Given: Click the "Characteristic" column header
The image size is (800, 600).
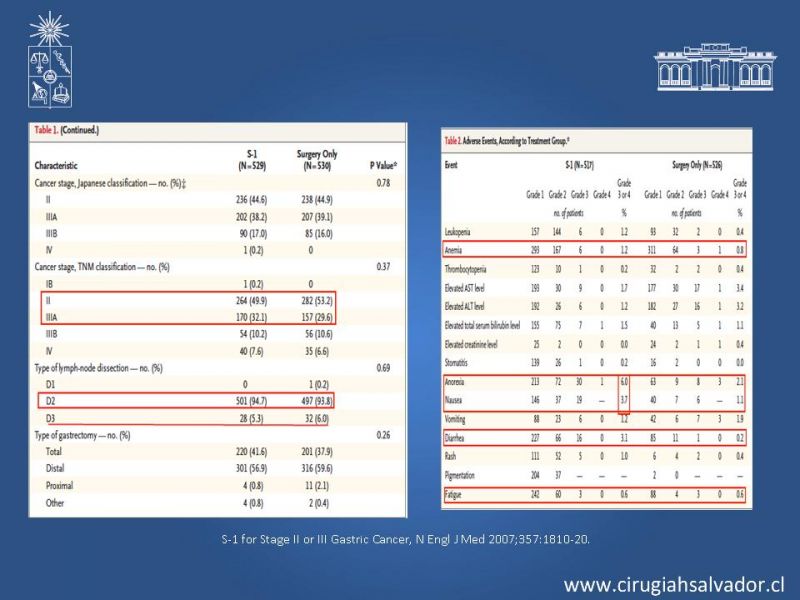Looking at the screenshot, I should point(56,165).
